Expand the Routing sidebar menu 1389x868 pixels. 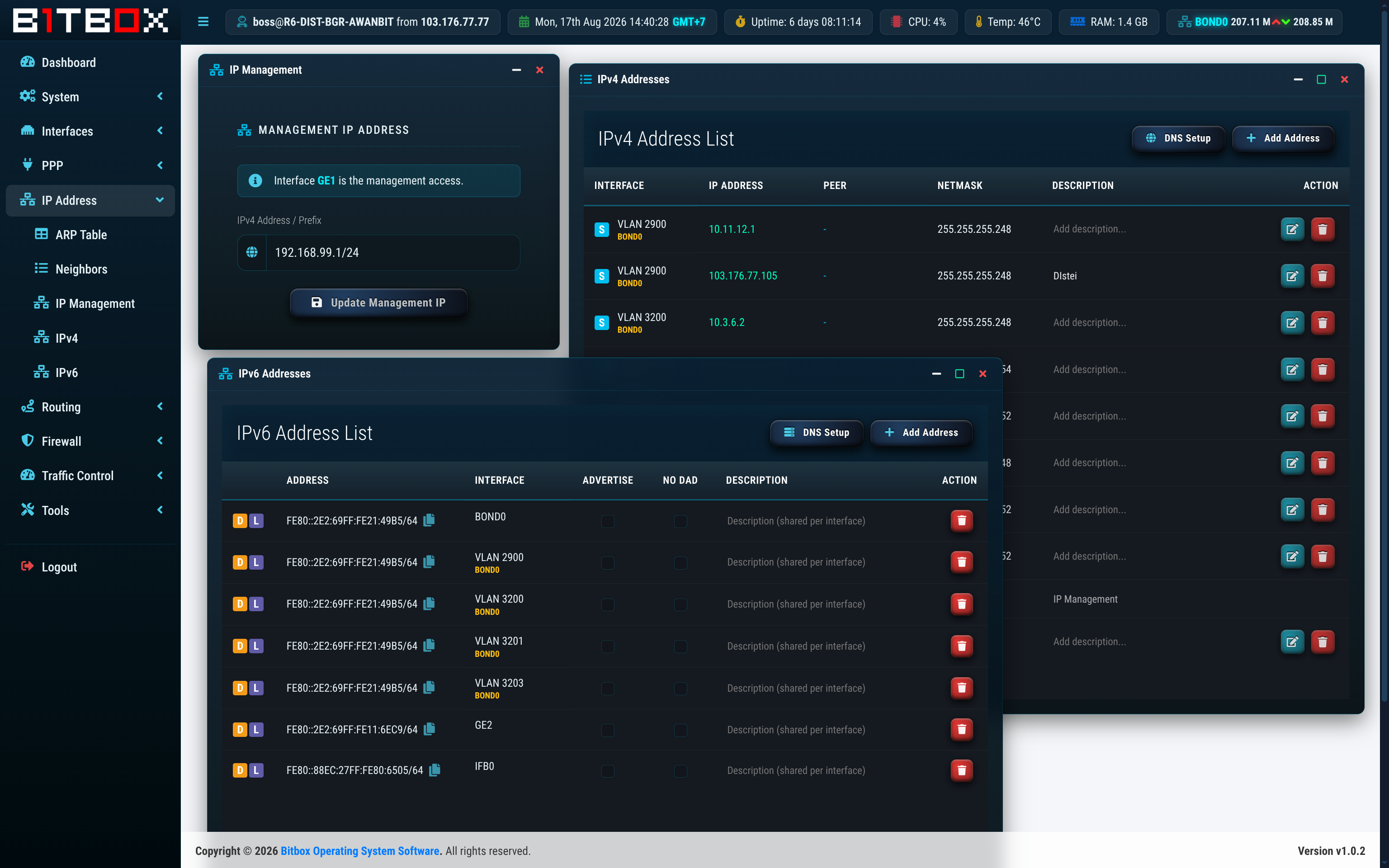[90, 406]
